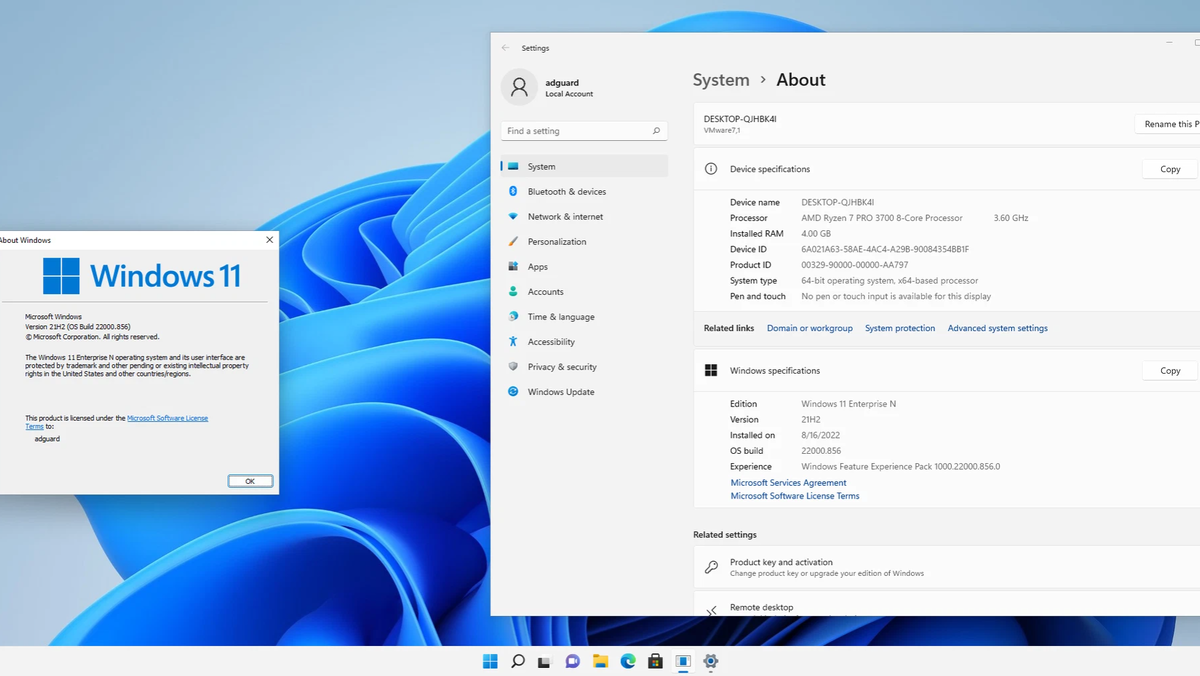Click the Windows specifications logo icon

pyautogui.click(x=711, y=370)
